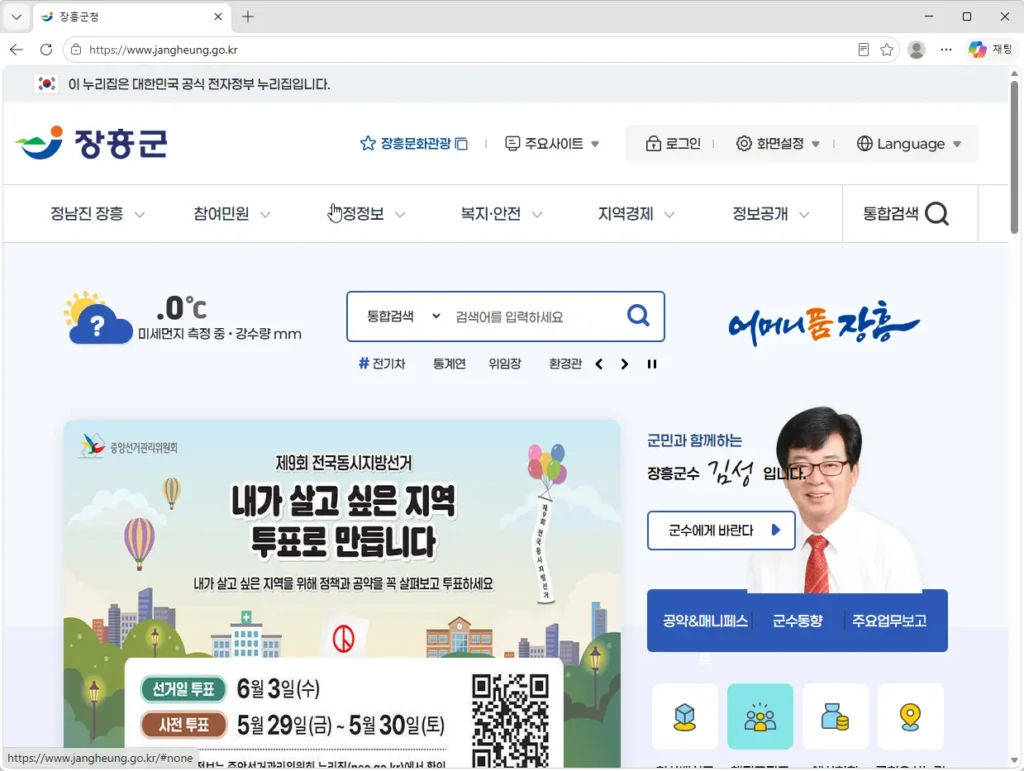
Task: Open 장흥문화관광 link
Action: 414,144
